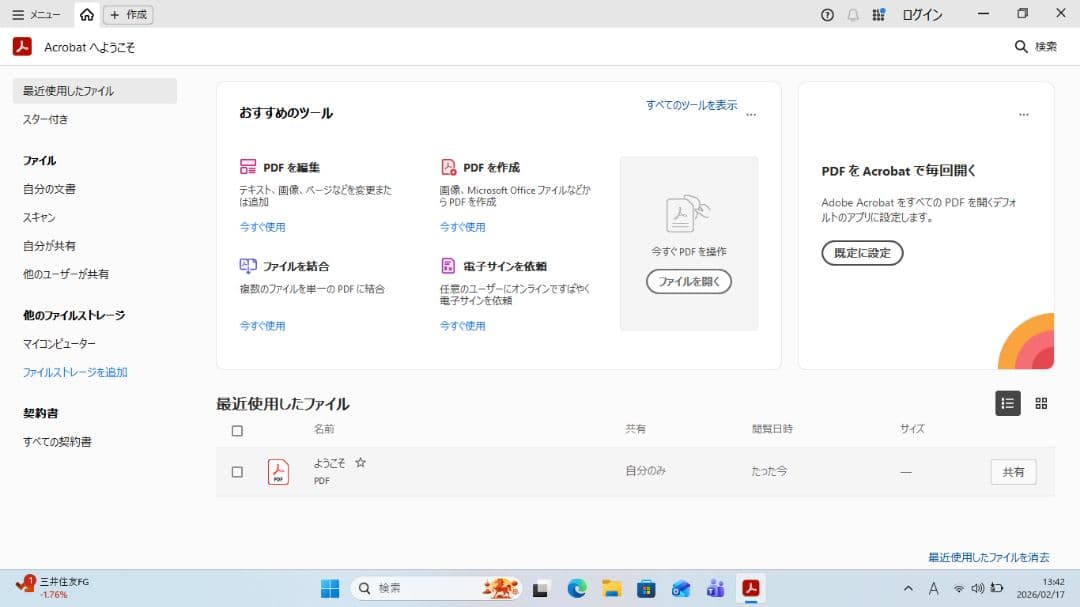Open the notifications bell icon

tap(853, 15)
